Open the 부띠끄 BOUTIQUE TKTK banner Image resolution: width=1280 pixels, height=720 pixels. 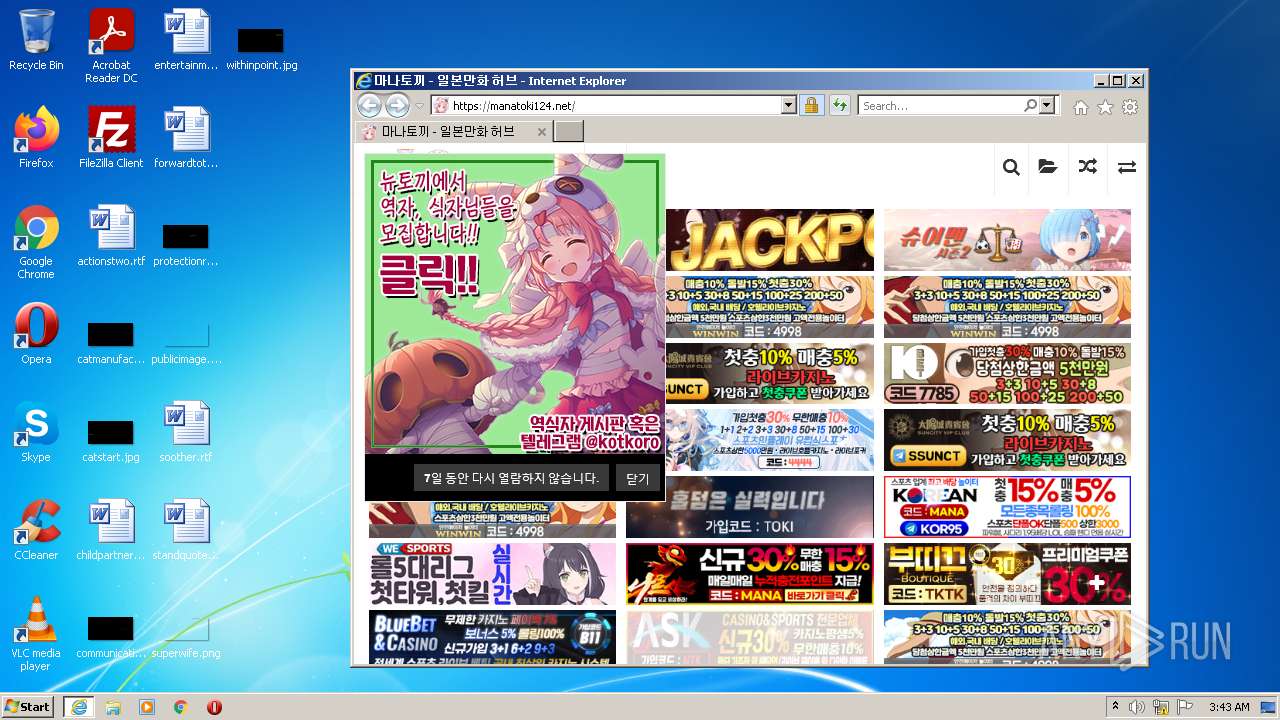[1007, 574]
